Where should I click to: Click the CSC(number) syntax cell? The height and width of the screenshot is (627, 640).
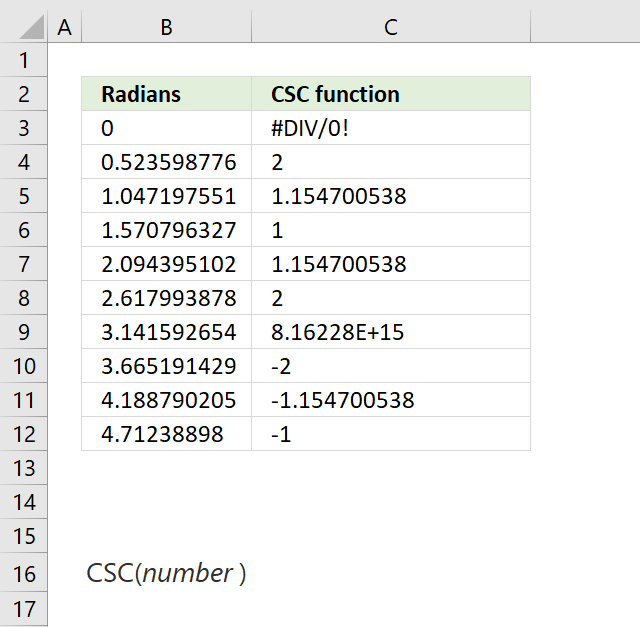click(167, 573)
